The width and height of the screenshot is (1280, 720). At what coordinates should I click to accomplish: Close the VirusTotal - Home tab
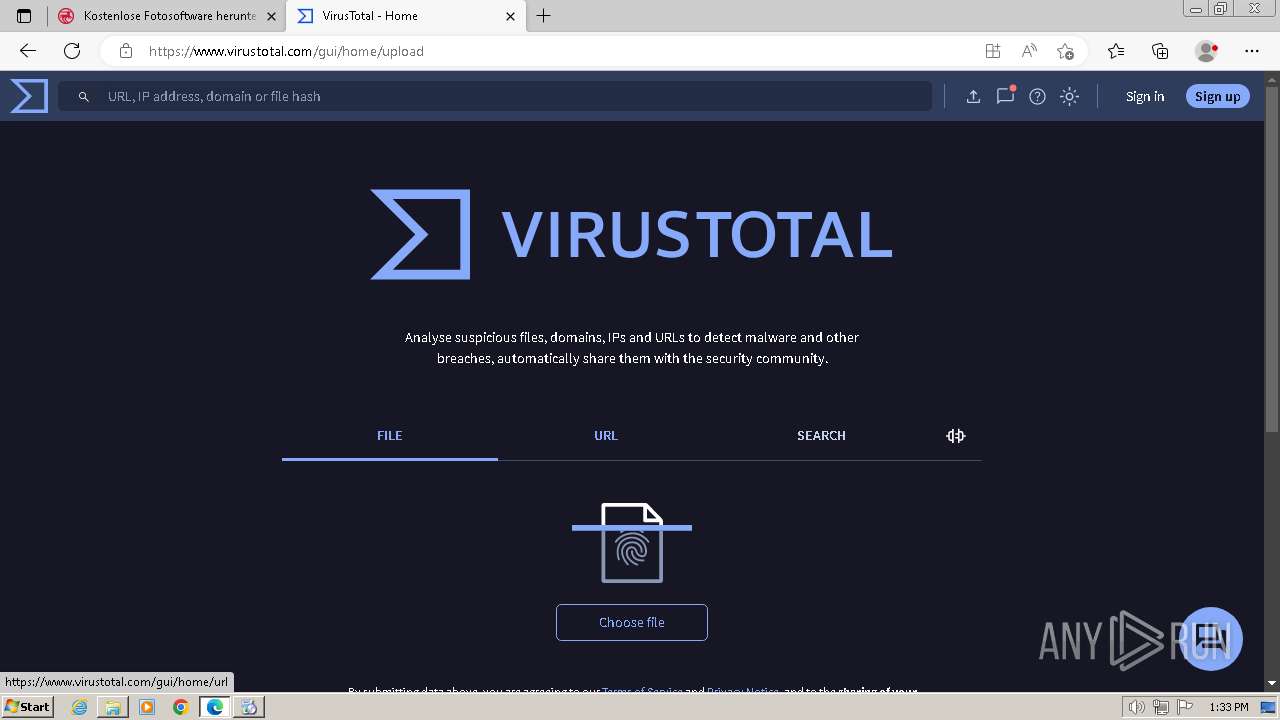coord(510,16)
